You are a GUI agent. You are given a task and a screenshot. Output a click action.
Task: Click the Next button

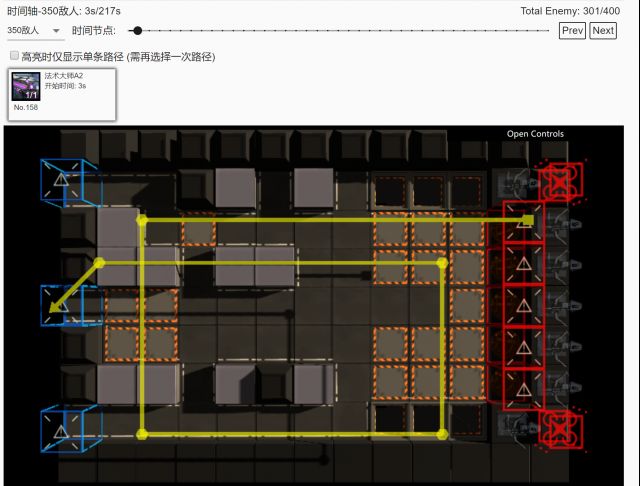(603, 31)
